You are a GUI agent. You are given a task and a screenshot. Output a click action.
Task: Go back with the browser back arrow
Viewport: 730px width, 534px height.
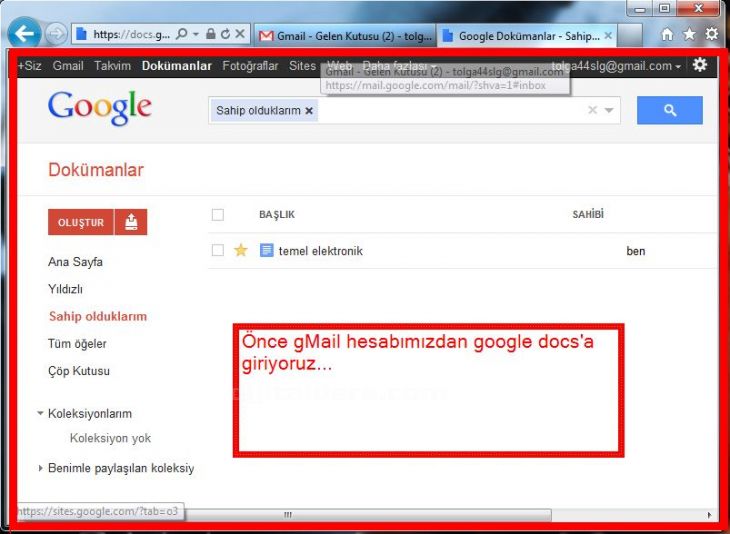(24, 33)
